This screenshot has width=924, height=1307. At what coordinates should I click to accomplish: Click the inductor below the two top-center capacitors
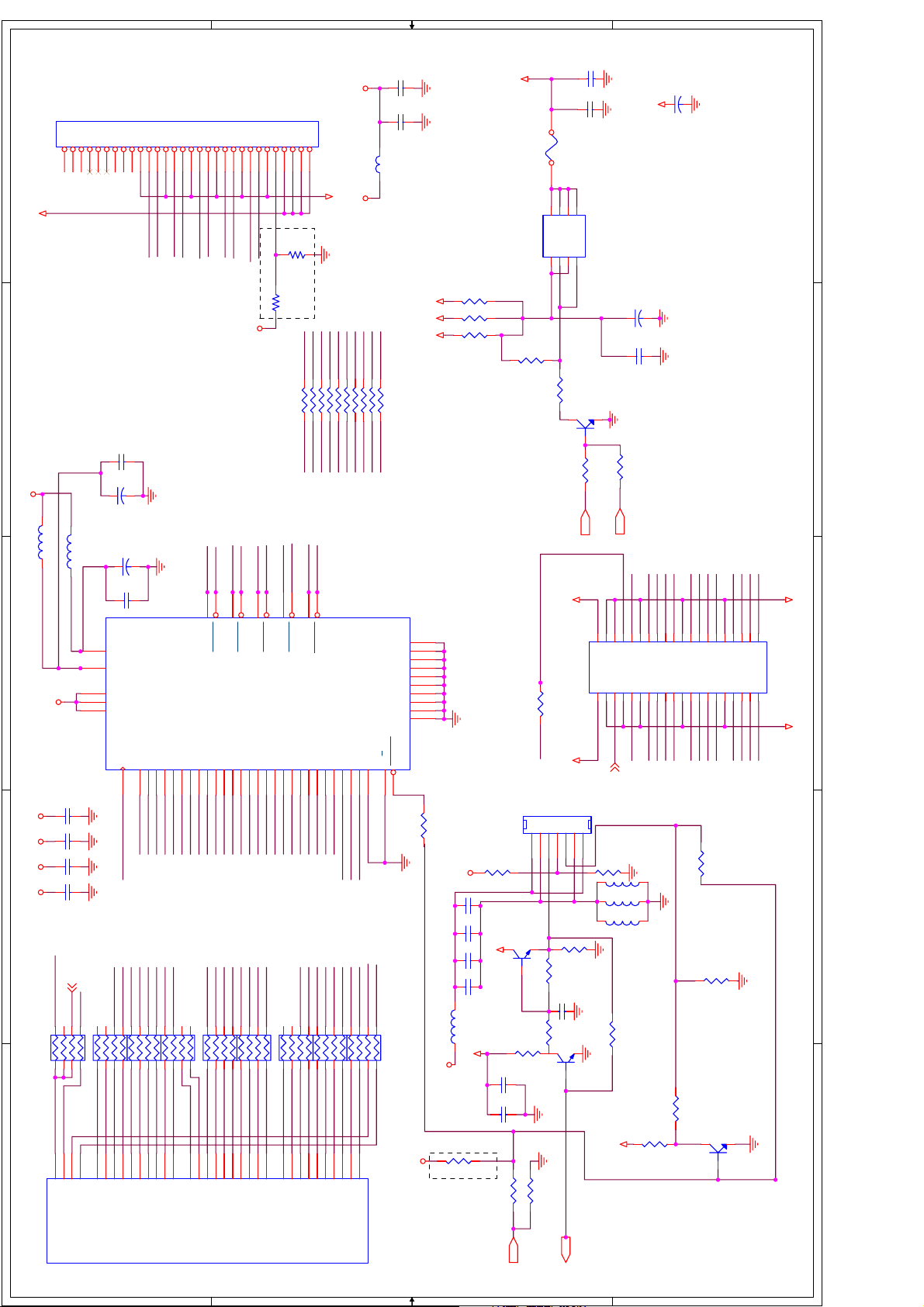[x=379, y=165]
